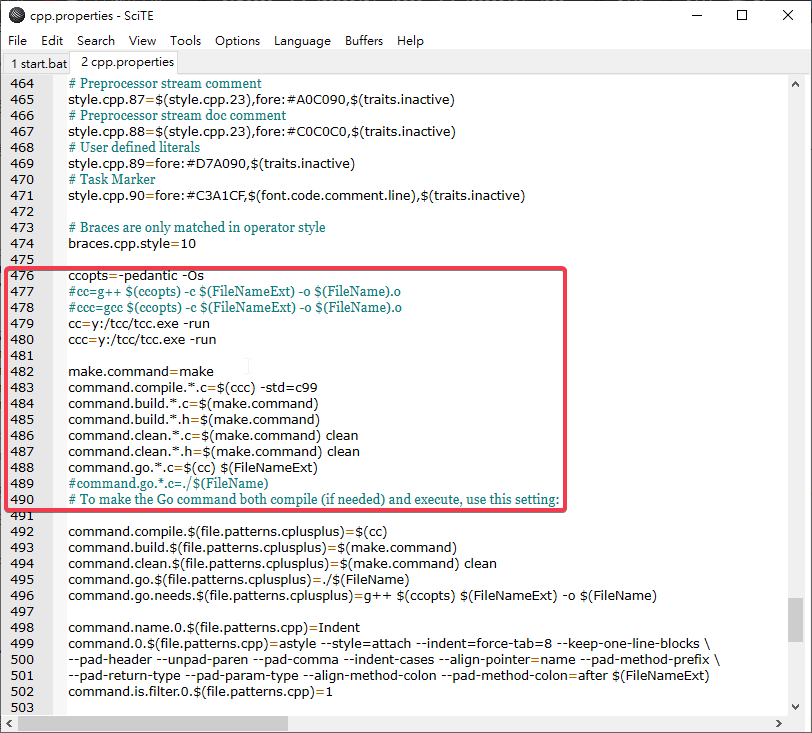Click the '--pad-return-type --pad-param-type' line
812x733 pixels.
(x=389, y=676)
